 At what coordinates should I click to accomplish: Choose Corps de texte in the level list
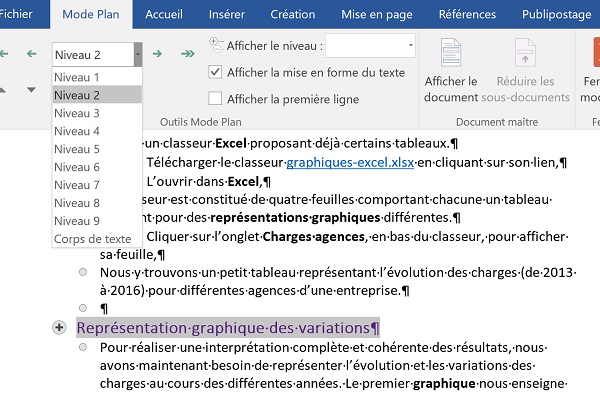pos(97,239)
